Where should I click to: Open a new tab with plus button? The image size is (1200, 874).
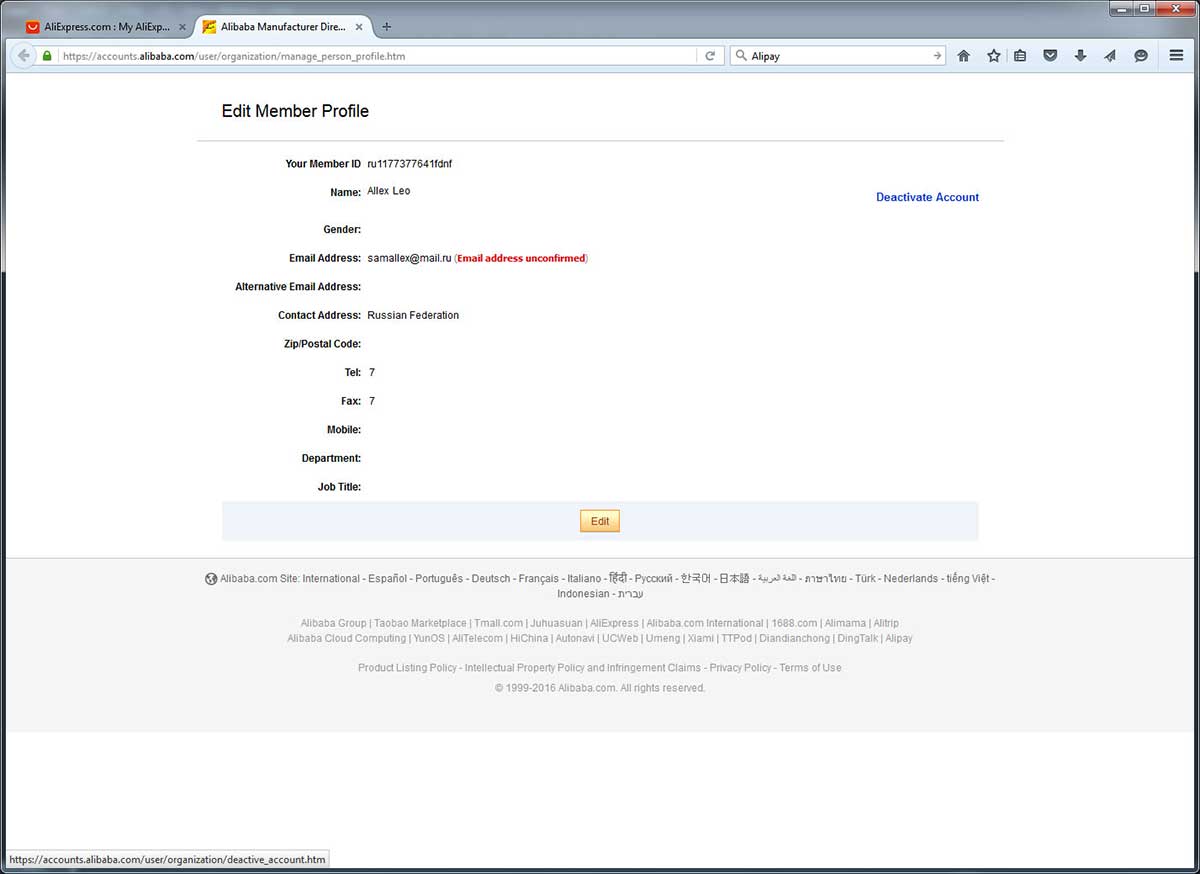[387, 27]
